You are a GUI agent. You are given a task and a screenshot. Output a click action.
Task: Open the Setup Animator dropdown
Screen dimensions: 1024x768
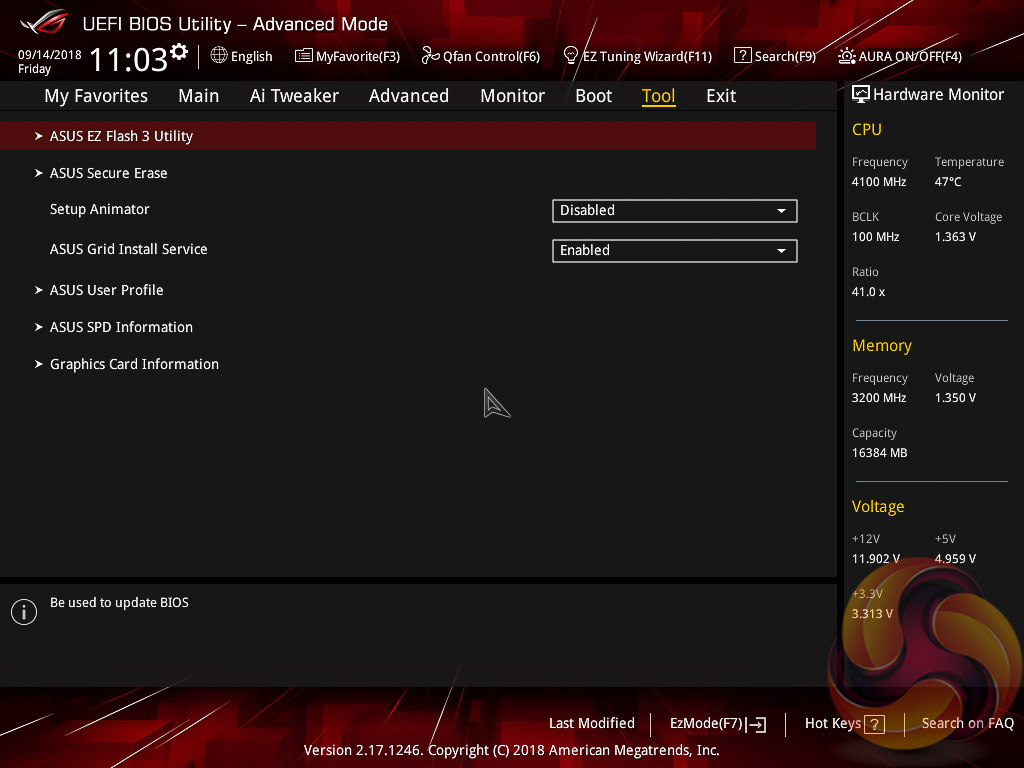(x=674, y=211)
